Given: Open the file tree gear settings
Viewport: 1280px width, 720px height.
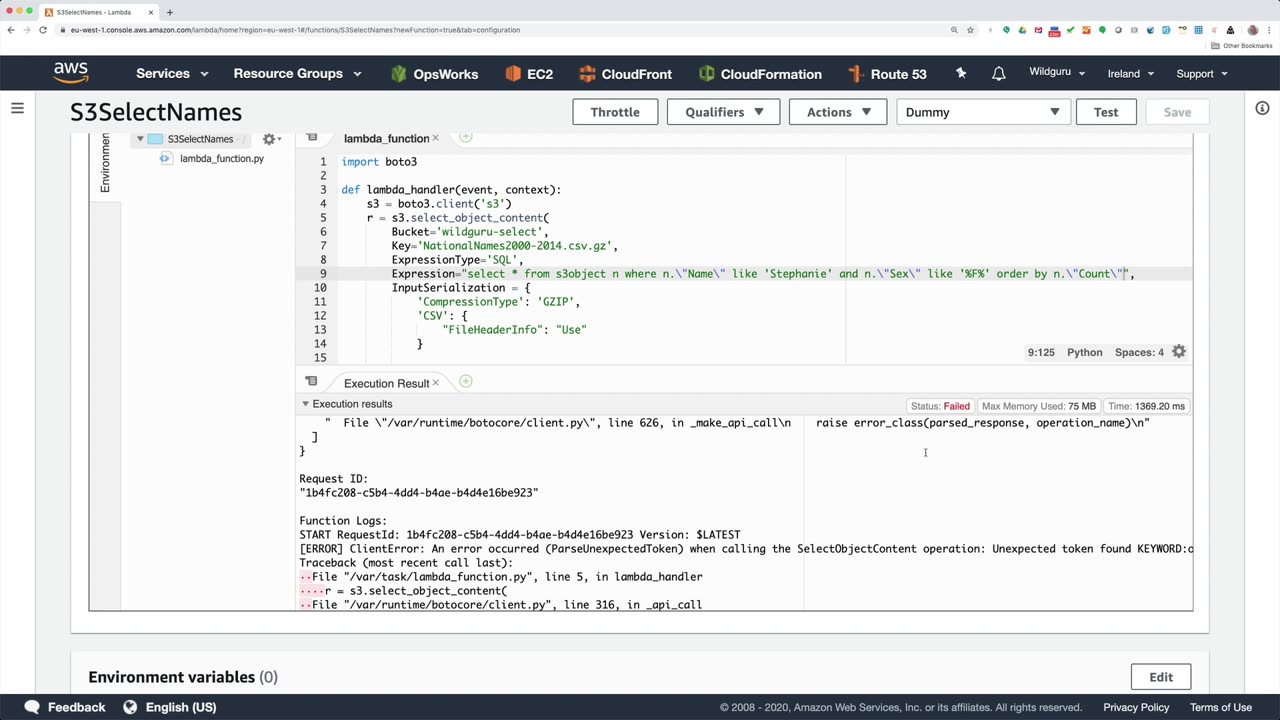Looking at the screenshot, I should pyautogui.click(x=269, y=139).
